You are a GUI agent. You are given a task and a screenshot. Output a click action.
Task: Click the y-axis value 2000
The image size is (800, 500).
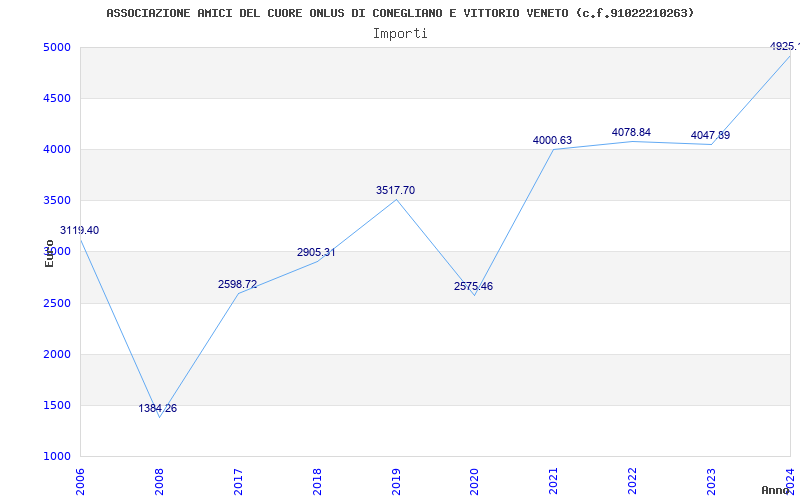(x=57, y=355)
